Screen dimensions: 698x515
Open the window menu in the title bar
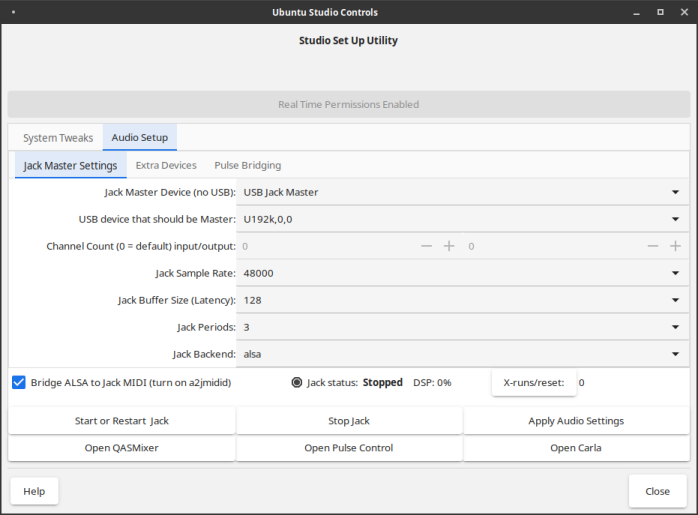(12, 12)
